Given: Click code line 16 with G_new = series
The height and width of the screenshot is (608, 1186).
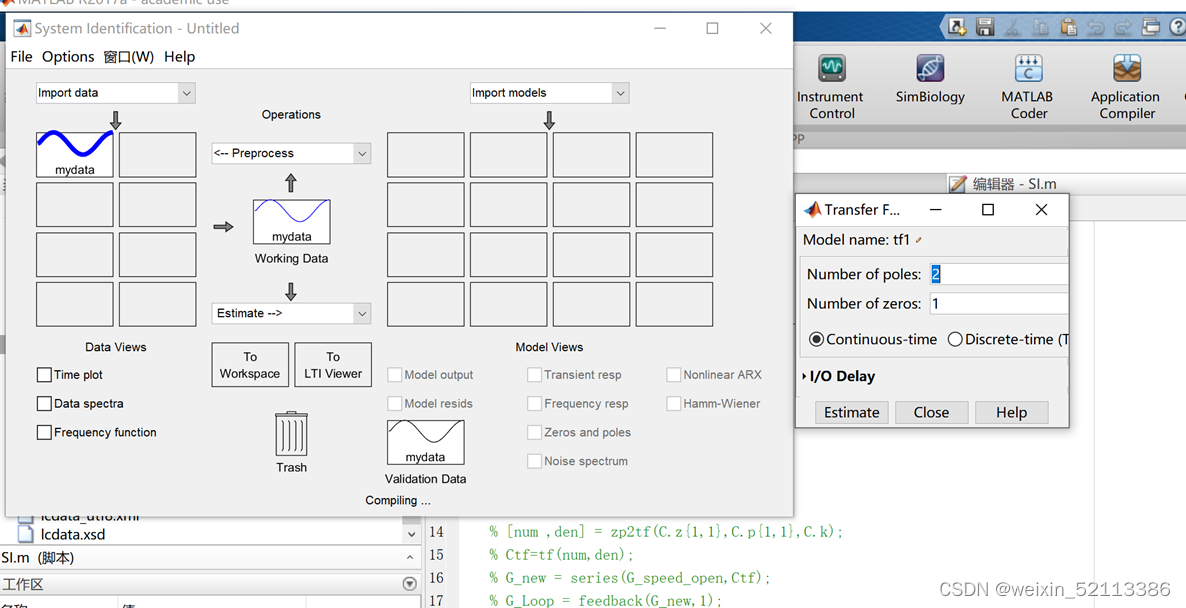Looking at the screenshot, I should click(629, 578).
